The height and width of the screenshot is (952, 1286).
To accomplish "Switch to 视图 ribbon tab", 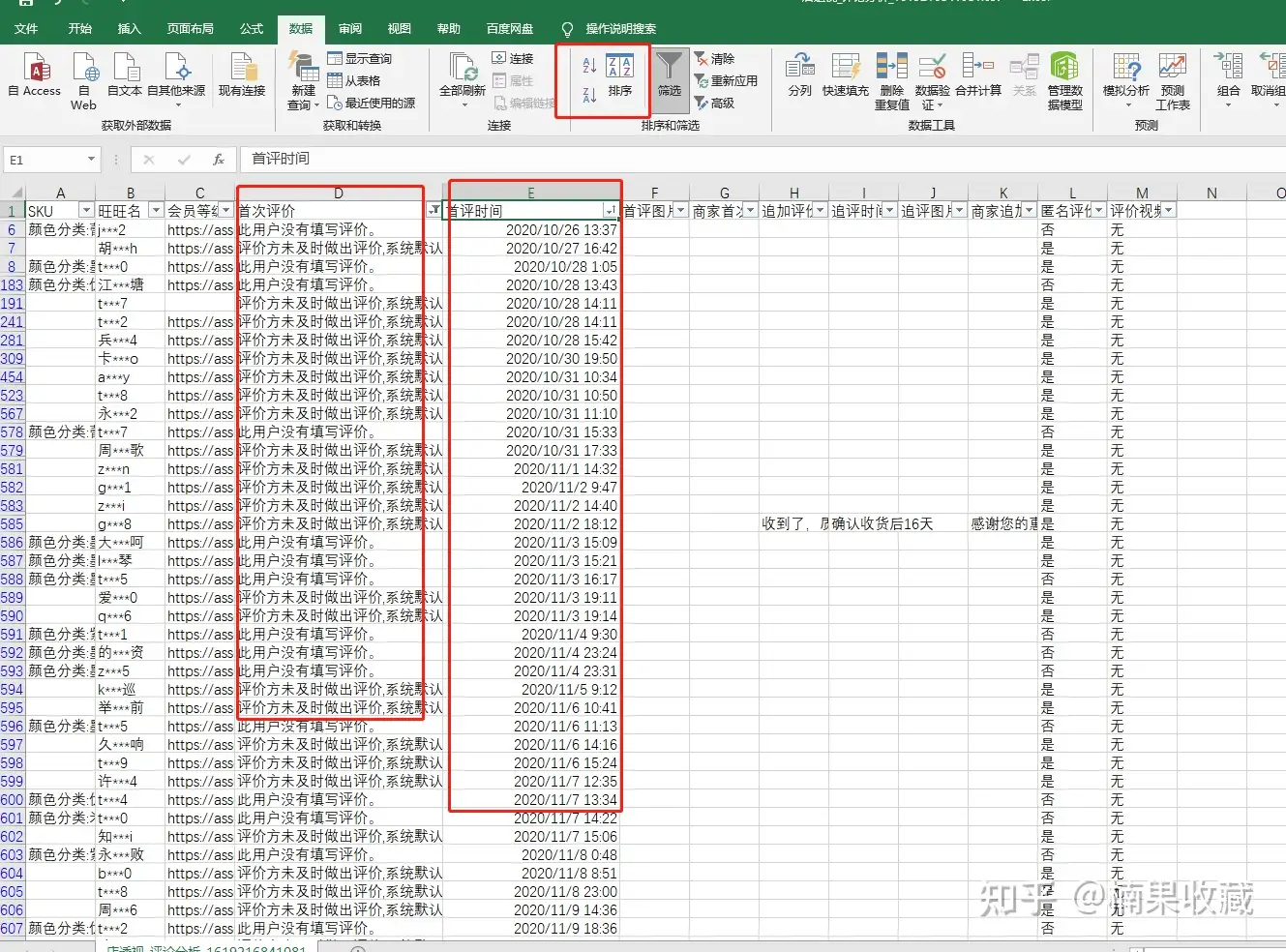I will point(400,28).
